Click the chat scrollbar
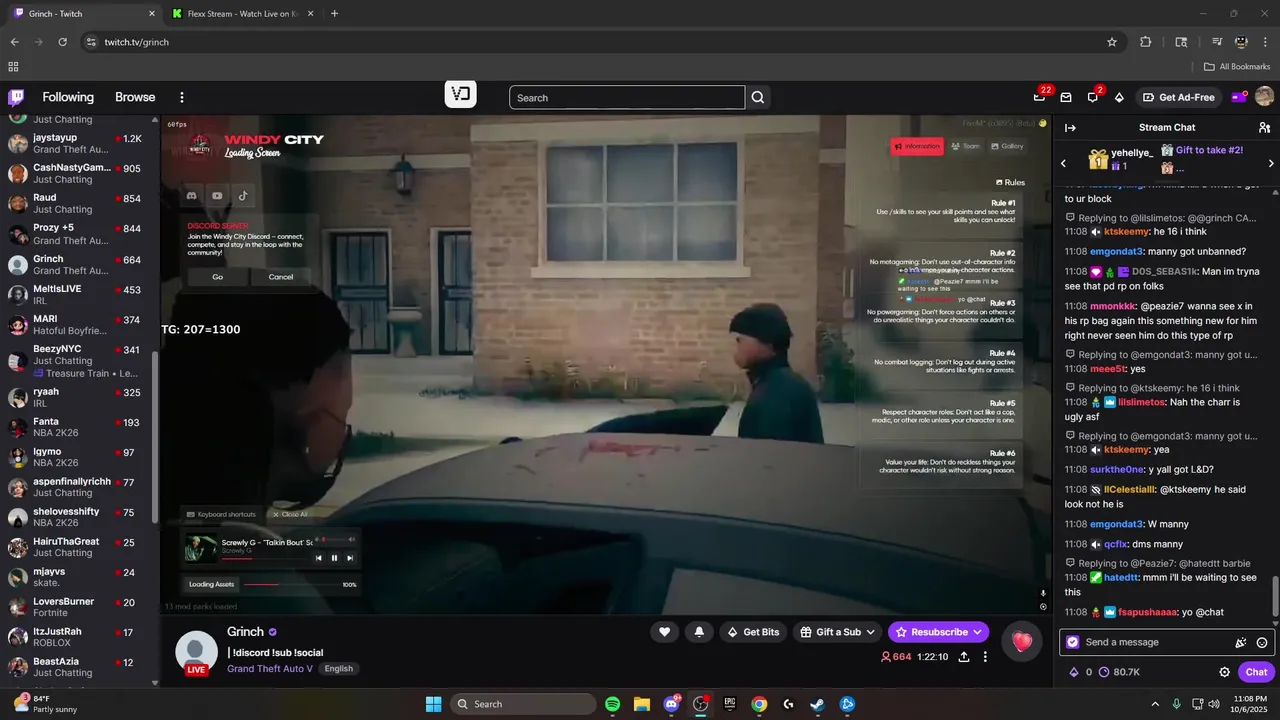 pos(1274,597)
